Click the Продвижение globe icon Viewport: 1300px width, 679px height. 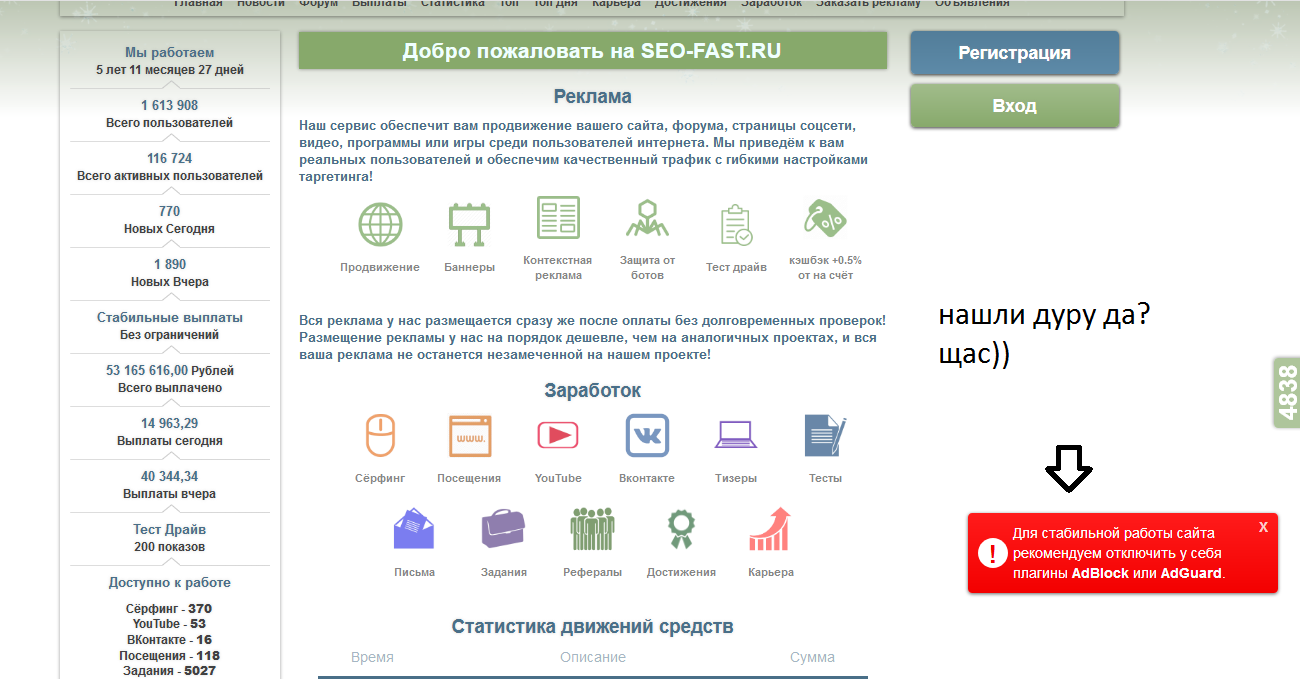tap(380, 224)
